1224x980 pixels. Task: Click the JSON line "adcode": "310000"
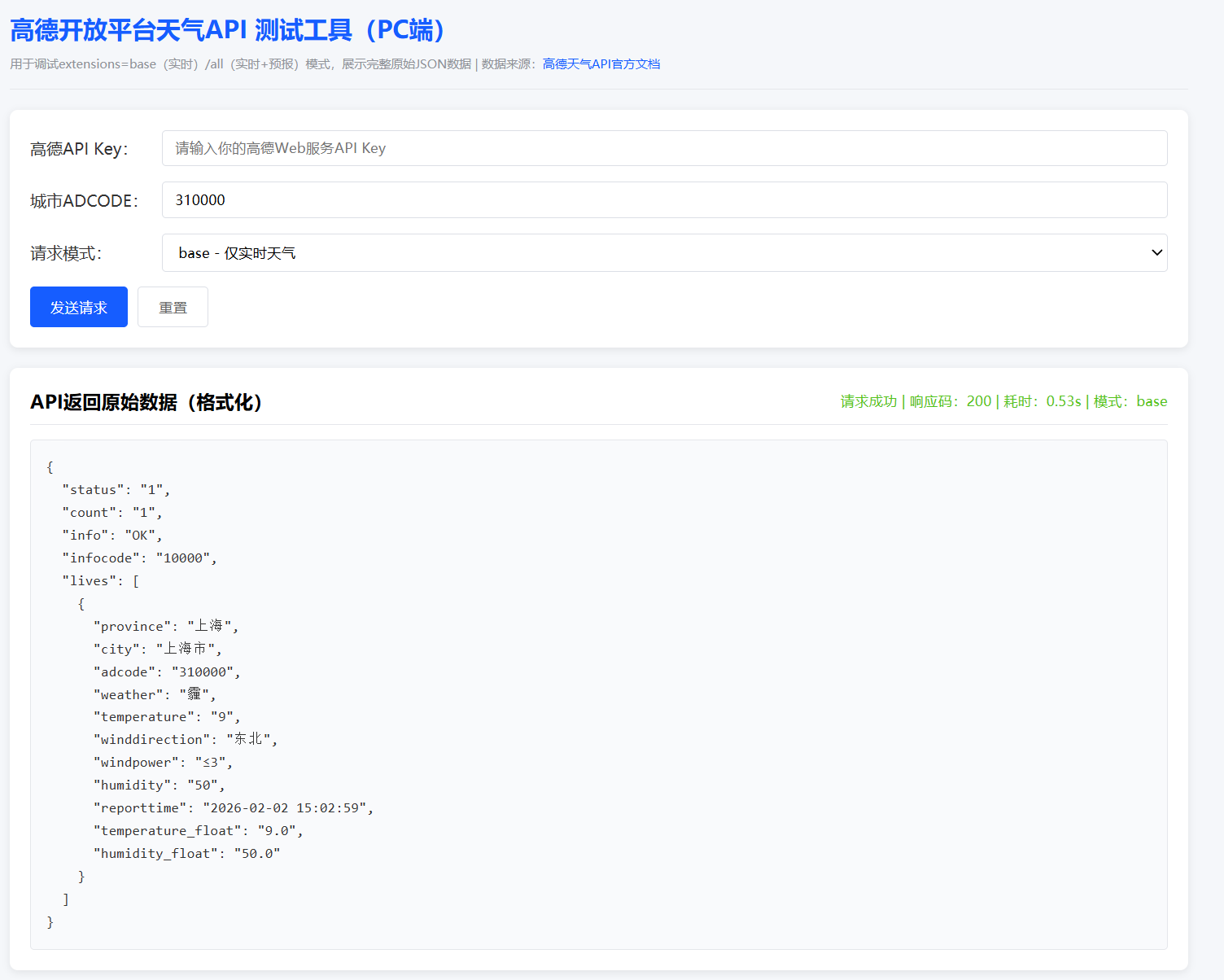pos(167,672)
